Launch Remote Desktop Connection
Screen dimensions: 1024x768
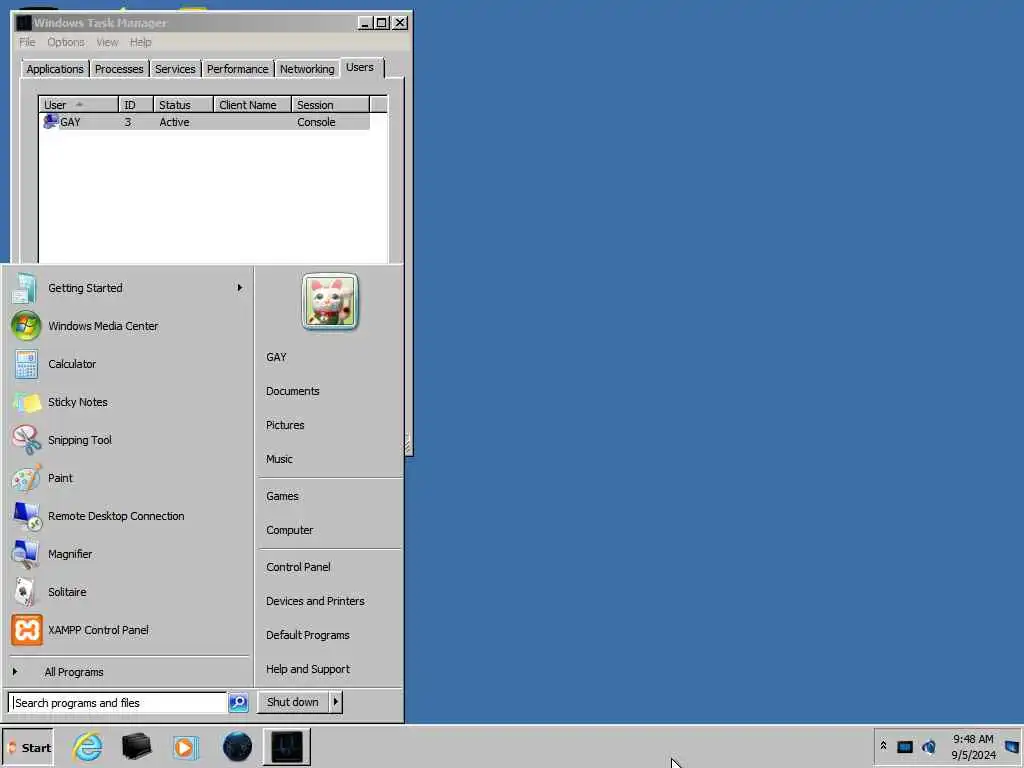click(129, 516)
